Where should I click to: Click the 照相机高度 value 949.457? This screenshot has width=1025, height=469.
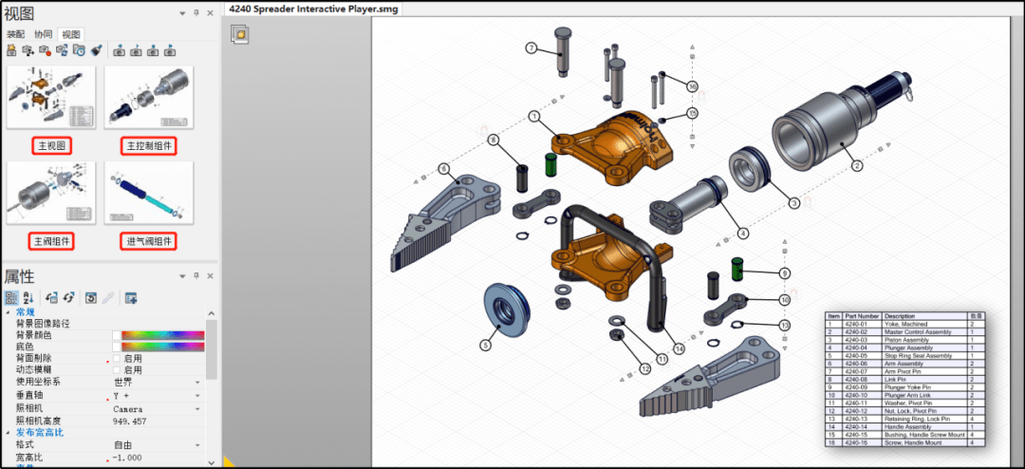point(129,420)
